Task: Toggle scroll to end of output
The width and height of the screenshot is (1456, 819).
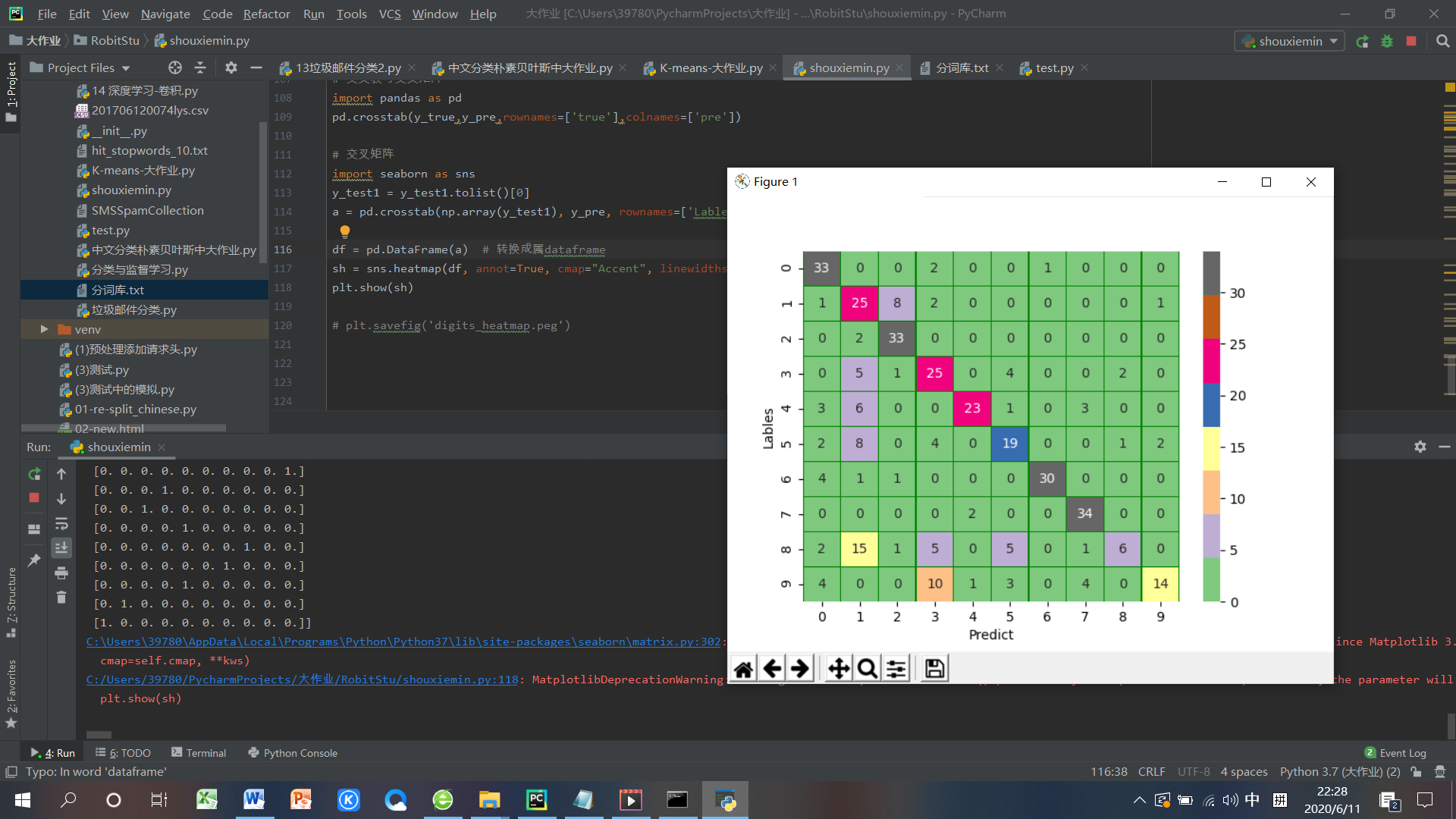Action: coord(61,548)
